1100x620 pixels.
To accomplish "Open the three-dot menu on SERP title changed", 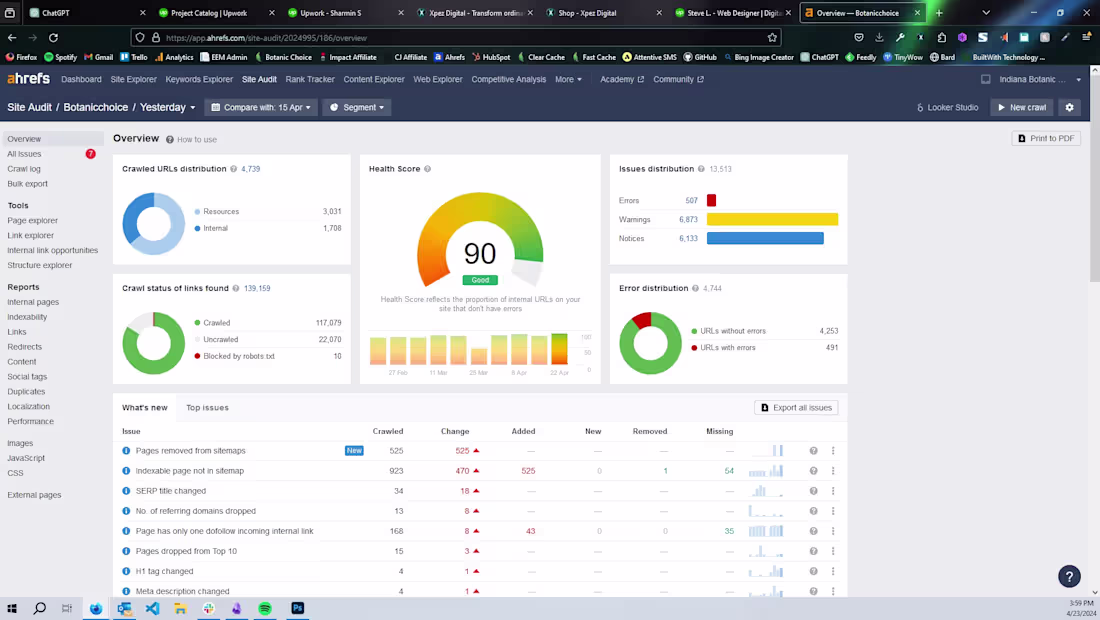I will [833, 491].
